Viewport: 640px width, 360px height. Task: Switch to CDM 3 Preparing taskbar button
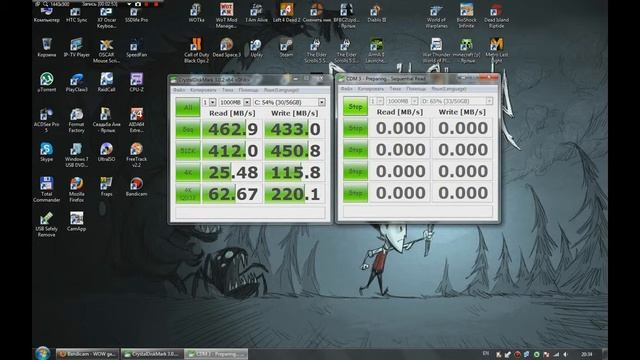click(x=216, y=354)
